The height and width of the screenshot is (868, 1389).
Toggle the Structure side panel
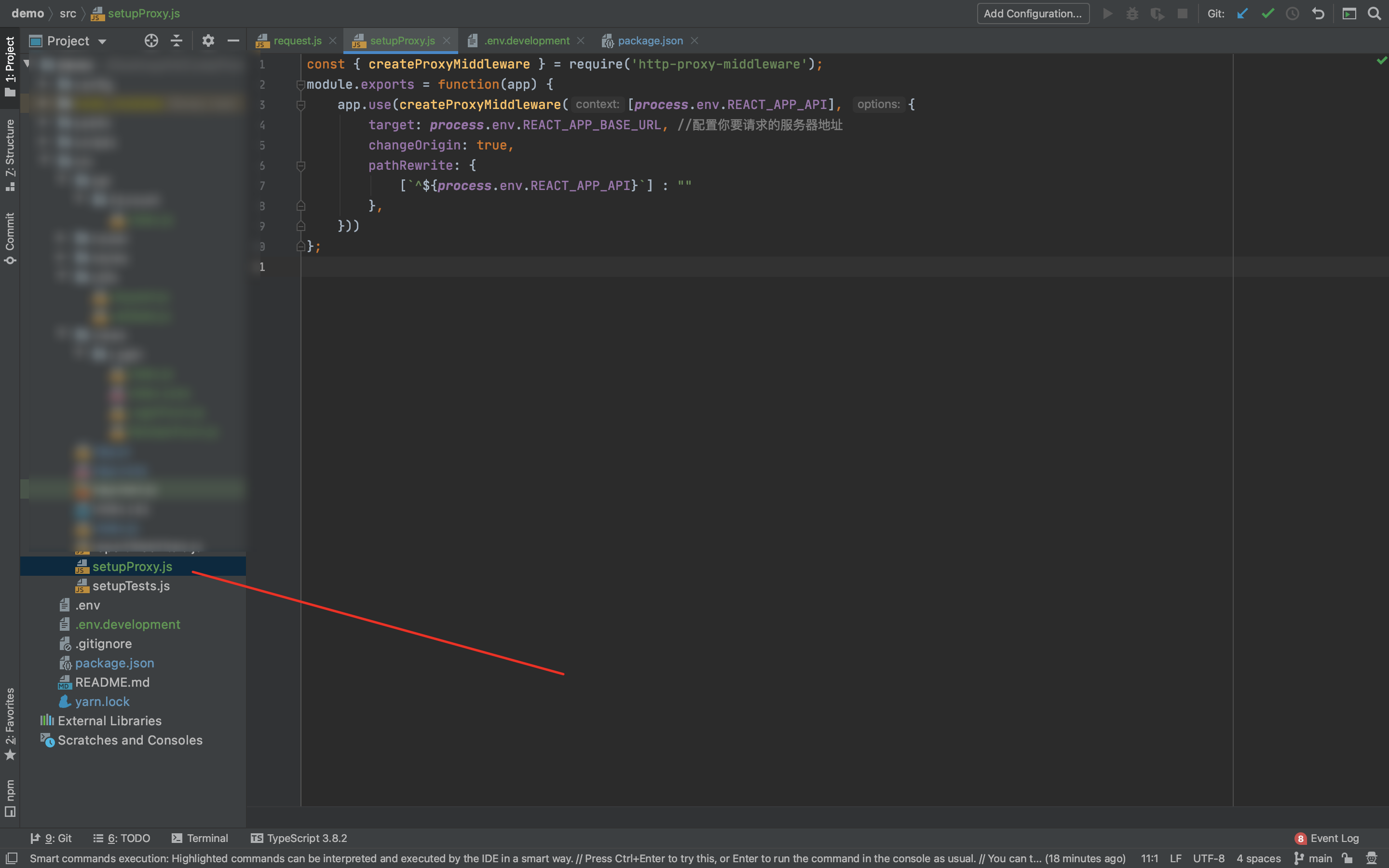[x=10, y=155]
